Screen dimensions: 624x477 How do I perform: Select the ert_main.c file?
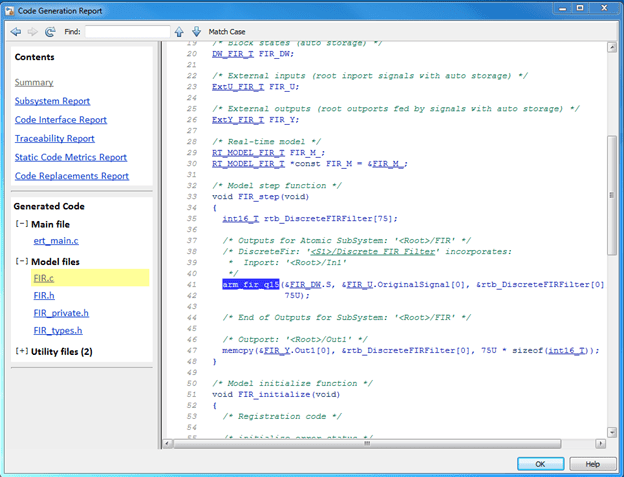(x=56, y=241)
